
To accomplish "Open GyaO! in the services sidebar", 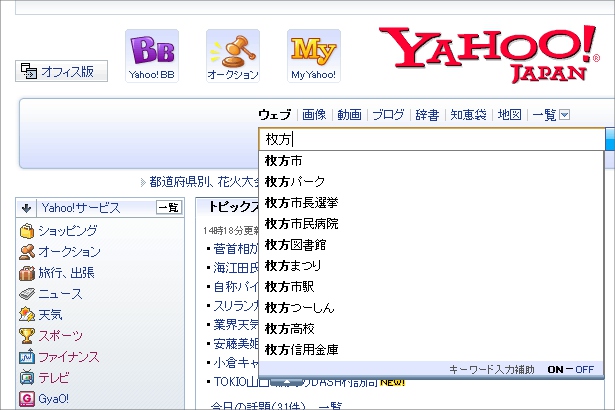I will [x=55, y=398].
